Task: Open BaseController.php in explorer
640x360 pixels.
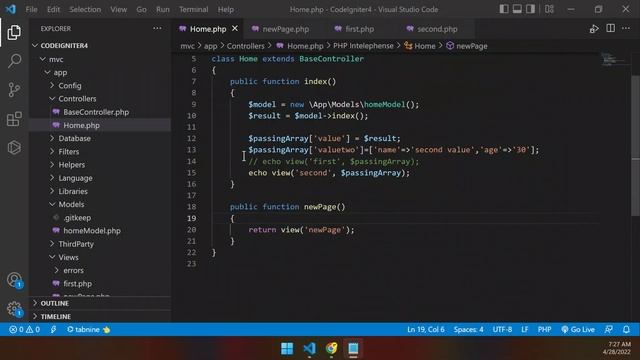Action: 96,112
